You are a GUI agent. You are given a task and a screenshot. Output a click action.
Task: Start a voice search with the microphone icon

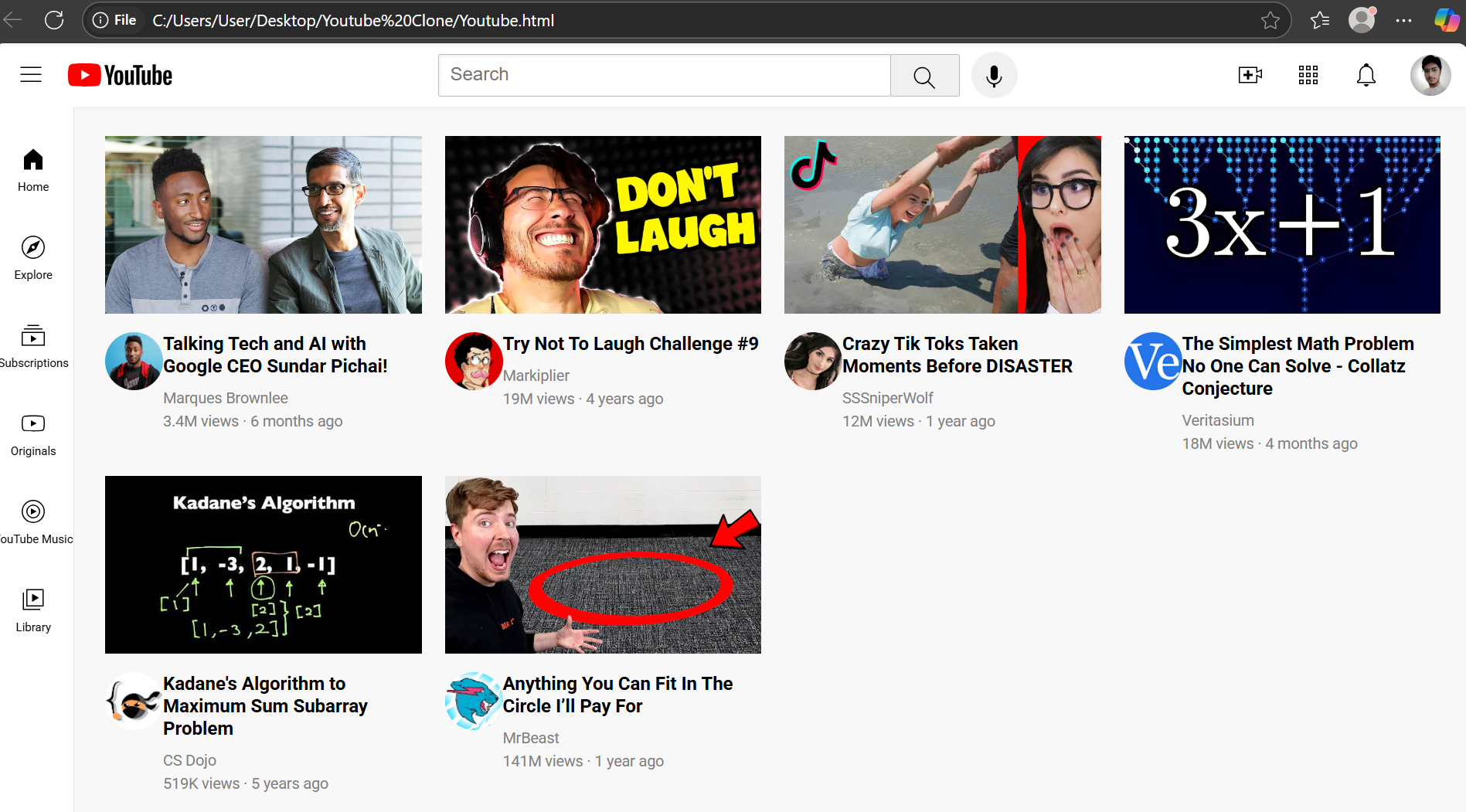994,75
